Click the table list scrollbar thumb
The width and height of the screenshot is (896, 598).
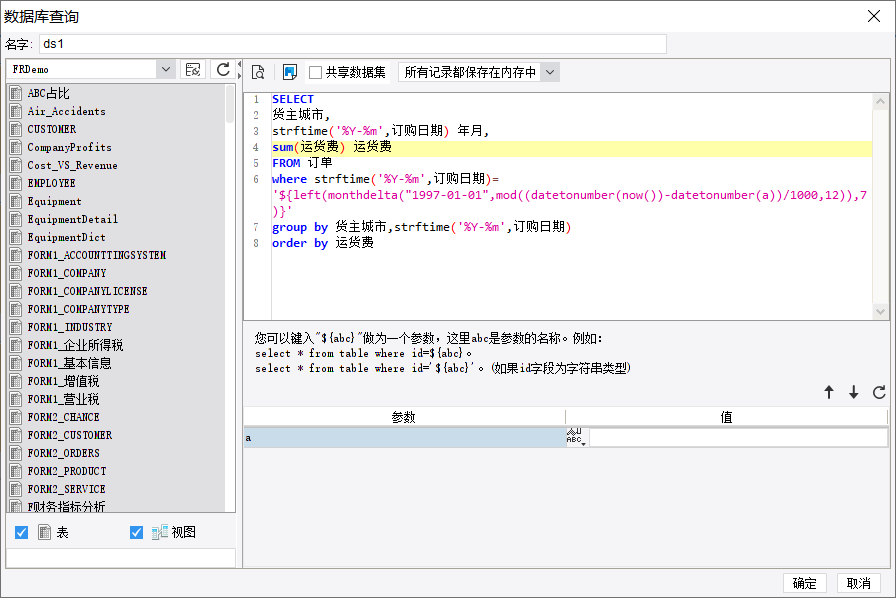[x=230, y=104]
